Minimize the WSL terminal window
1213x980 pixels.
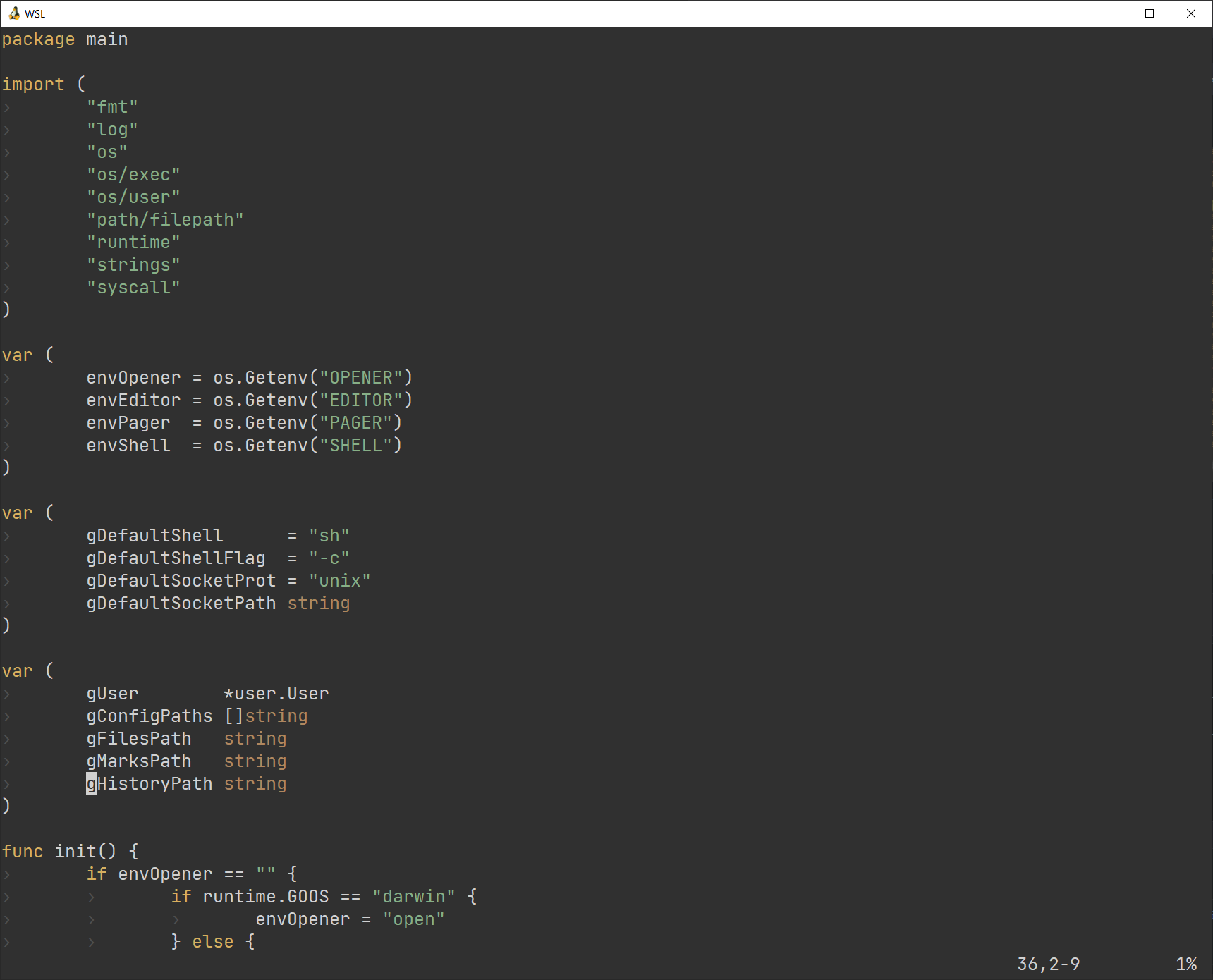1109,13
